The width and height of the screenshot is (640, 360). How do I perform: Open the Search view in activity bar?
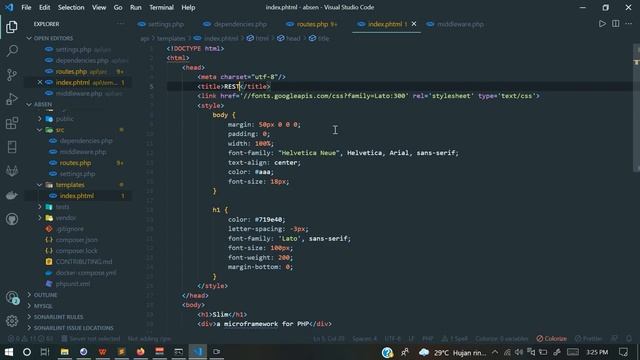[12, 51]
